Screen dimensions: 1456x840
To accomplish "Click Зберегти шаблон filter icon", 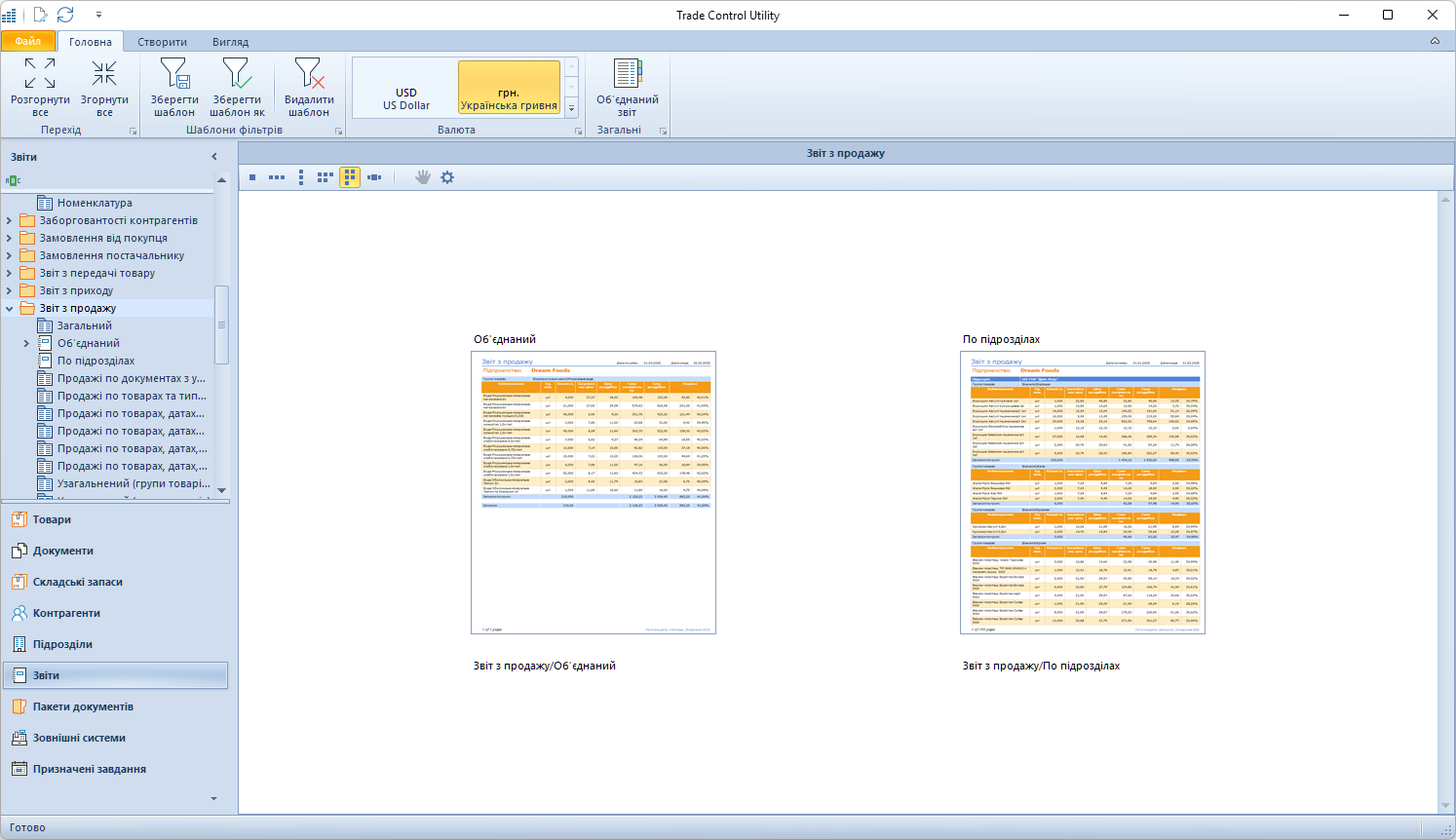I will pos(174,74).
